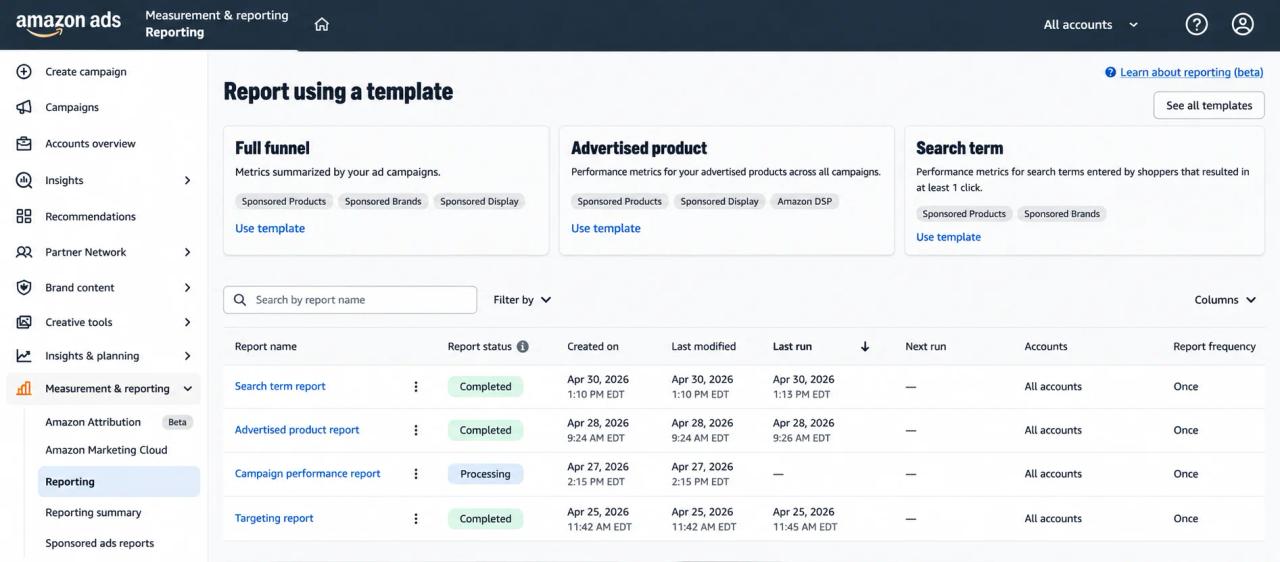Expand the Partner Network sidebar chevron
Viewport: 1280px width, 562px height.
pyautogui.click(x=187, y=253)
